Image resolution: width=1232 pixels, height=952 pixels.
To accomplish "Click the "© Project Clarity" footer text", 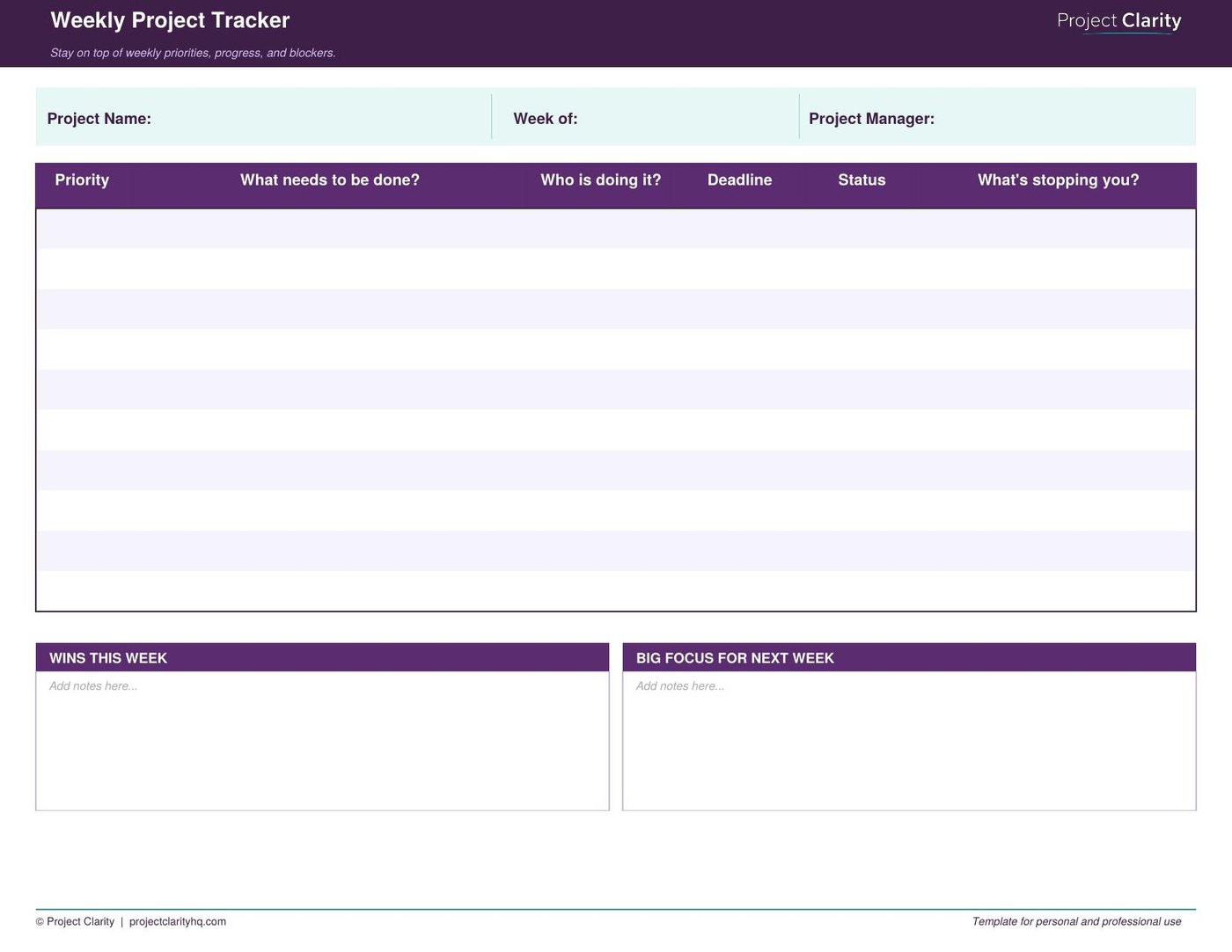I will pyautogui.click(x=75, y=922).
